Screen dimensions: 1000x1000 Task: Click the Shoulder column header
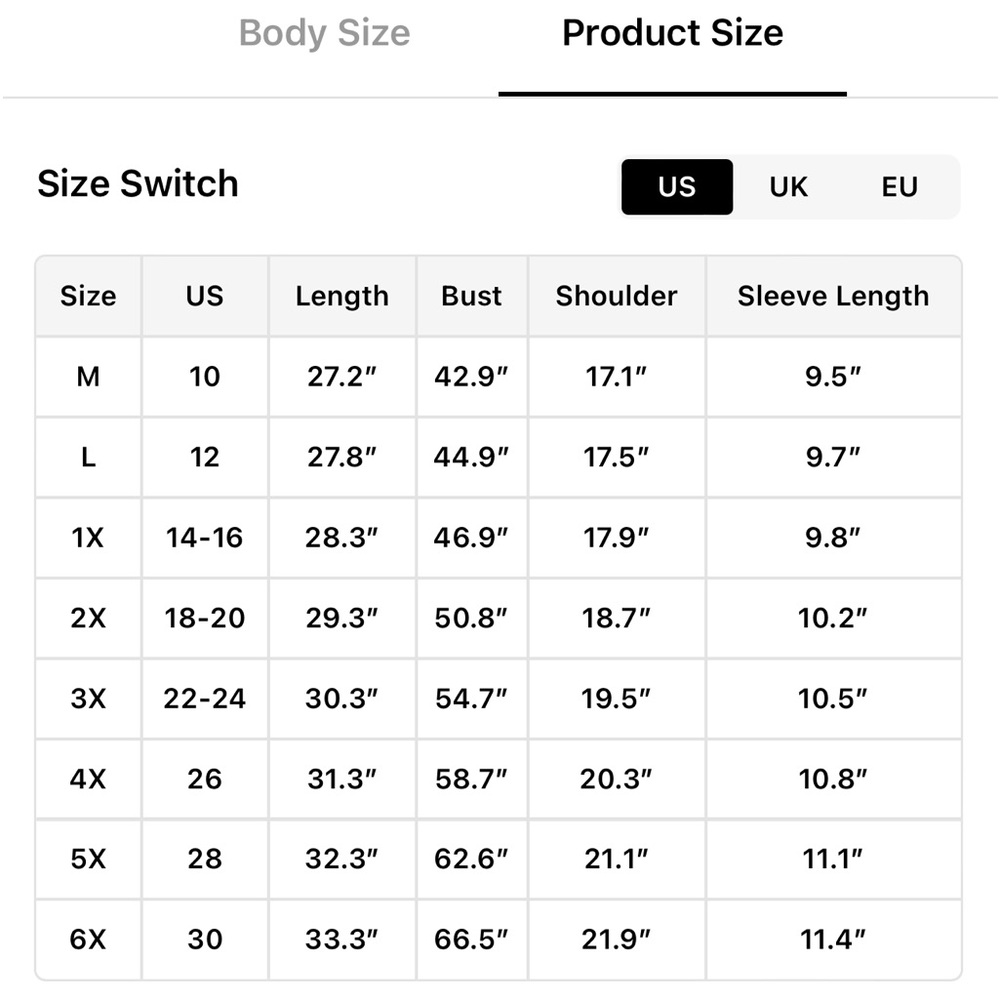coord(616,297)
